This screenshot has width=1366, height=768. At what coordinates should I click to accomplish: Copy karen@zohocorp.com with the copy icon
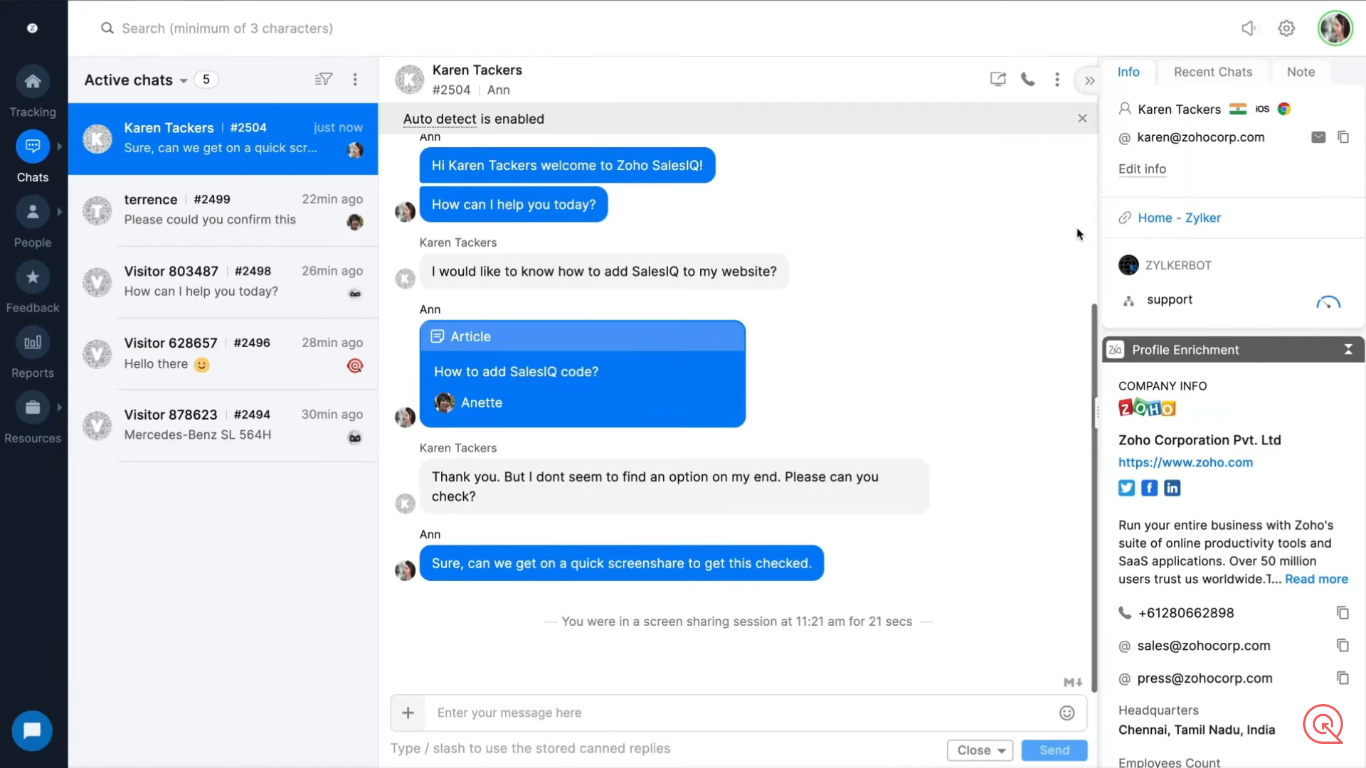(1343, 137)
